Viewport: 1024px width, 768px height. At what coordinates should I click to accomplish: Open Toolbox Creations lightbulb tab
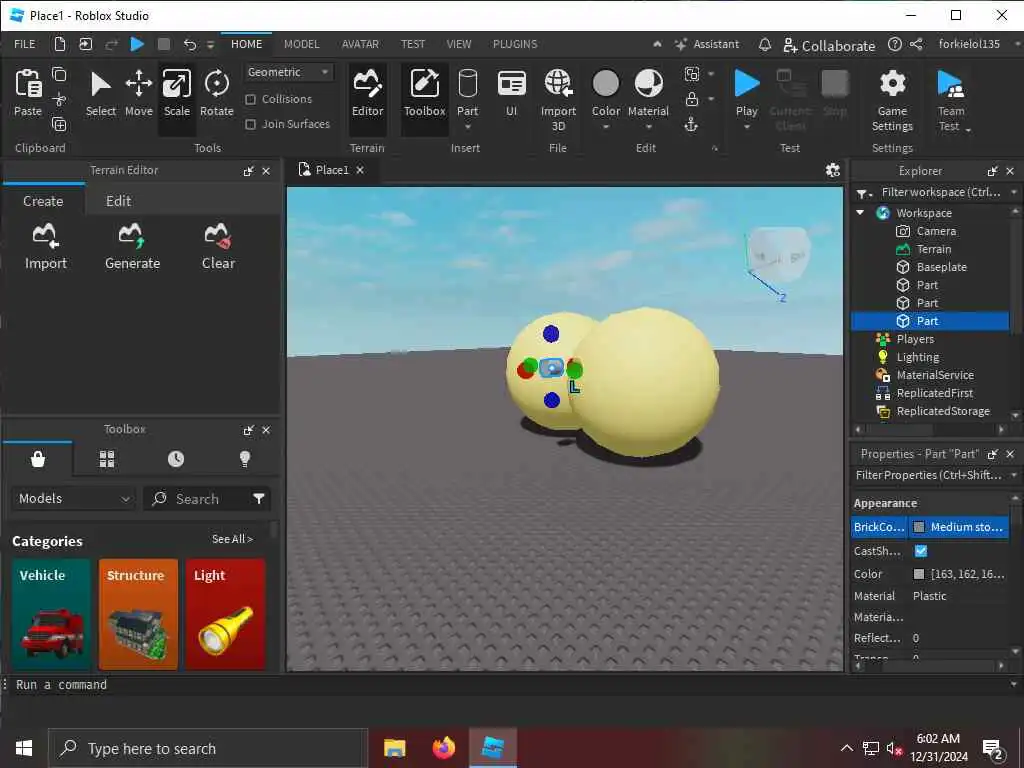[x=245, y=459]
